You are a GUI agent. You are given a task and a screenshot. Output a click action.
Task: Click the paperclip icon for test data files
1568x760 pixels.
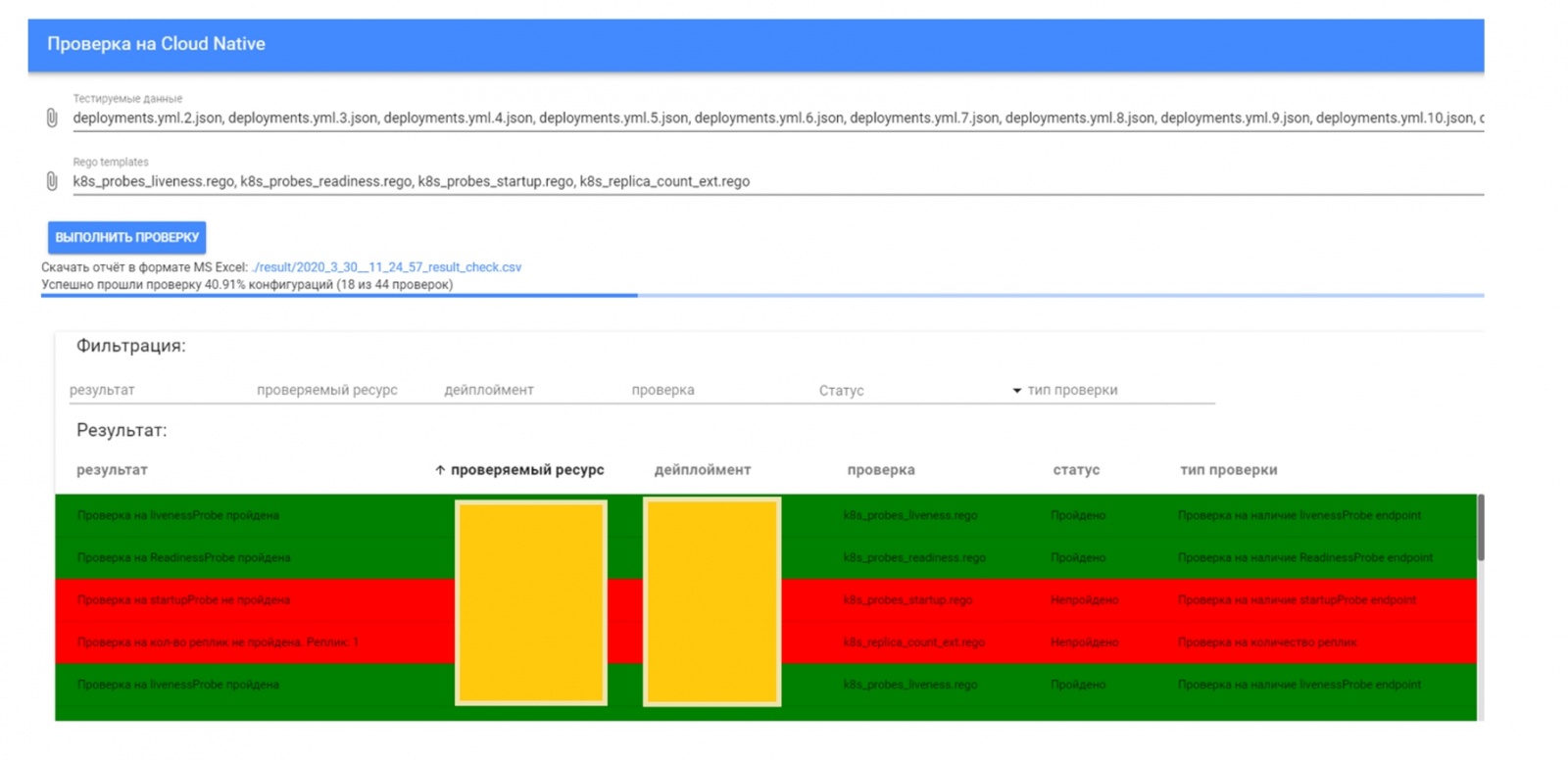pyautogui.click(x=52, y=119)
